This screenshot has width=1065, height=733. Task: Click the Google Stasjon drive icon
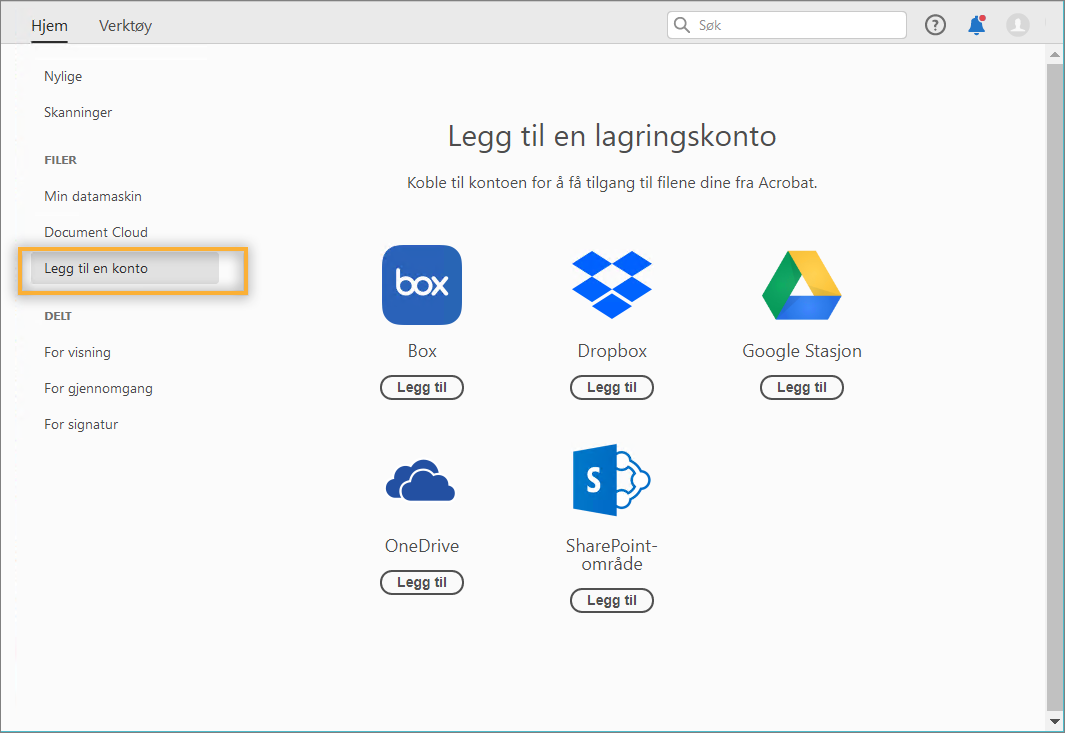[x=801, y=285]
